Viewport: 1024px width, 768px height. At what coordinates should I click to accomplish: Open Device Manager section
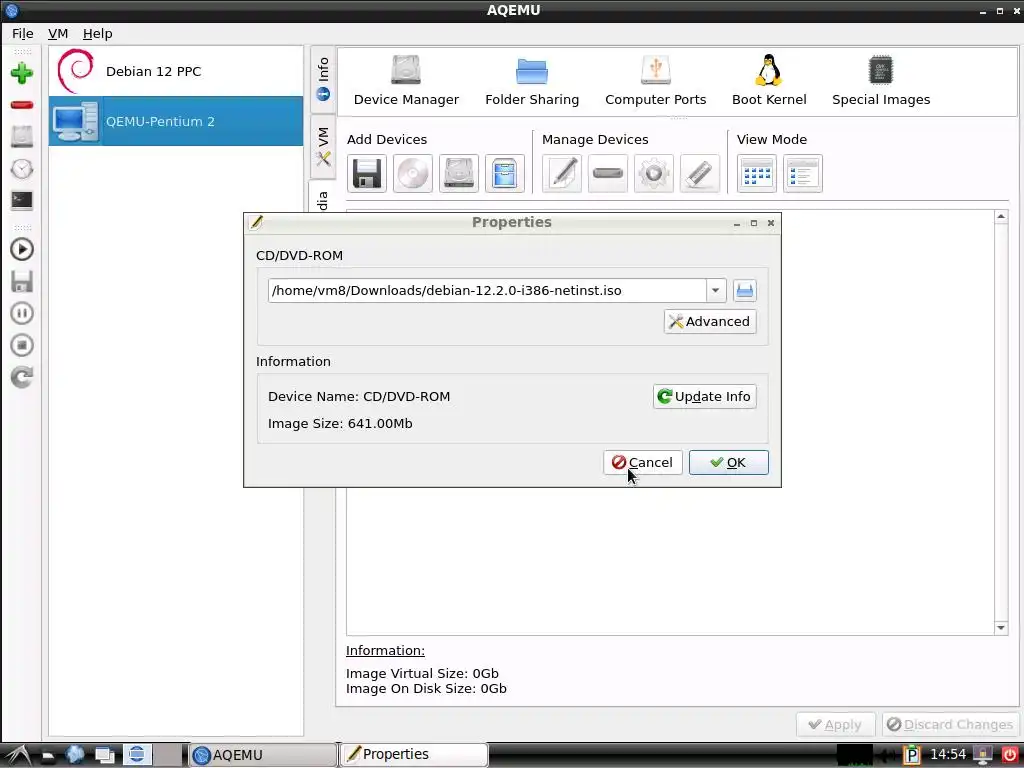pos(406,81)
